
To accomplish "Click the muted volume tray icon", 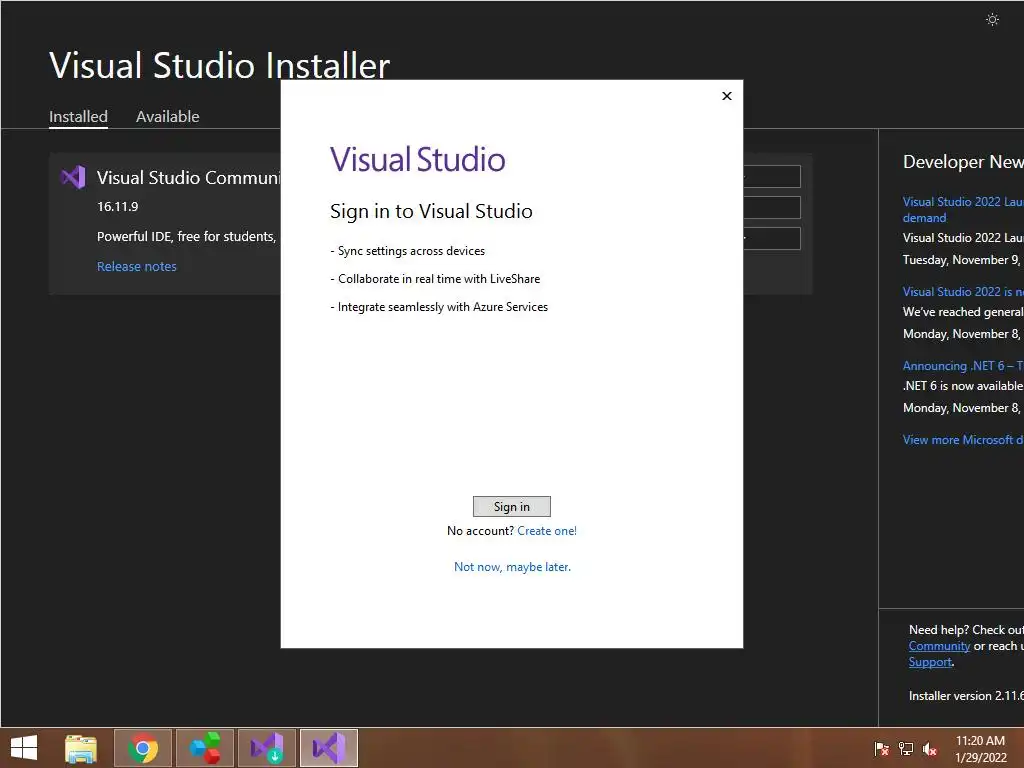I will point(930,749).
